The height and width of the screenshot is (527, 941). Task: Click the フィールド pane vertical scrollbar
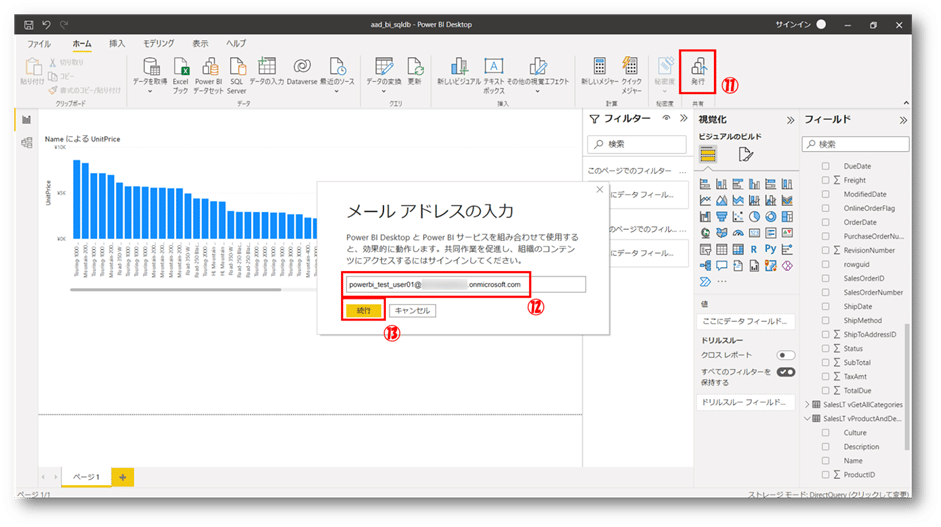pyautogui.click(x=907, y=385)
